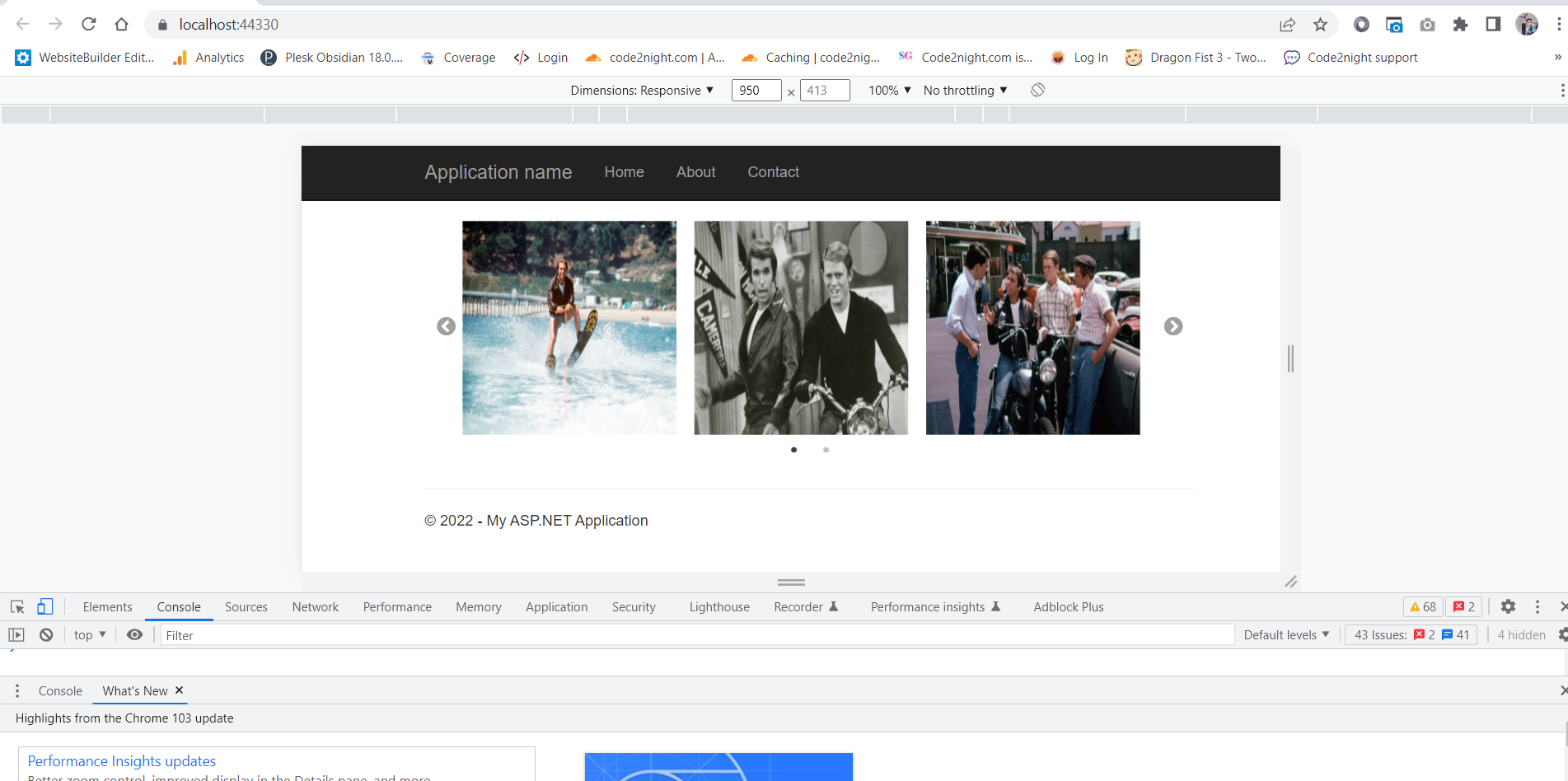Go back with the browser back arrow
Image resolution: width=1568 pixels, height=781 pixels.
pyautogui.click(x=22, y=24)
